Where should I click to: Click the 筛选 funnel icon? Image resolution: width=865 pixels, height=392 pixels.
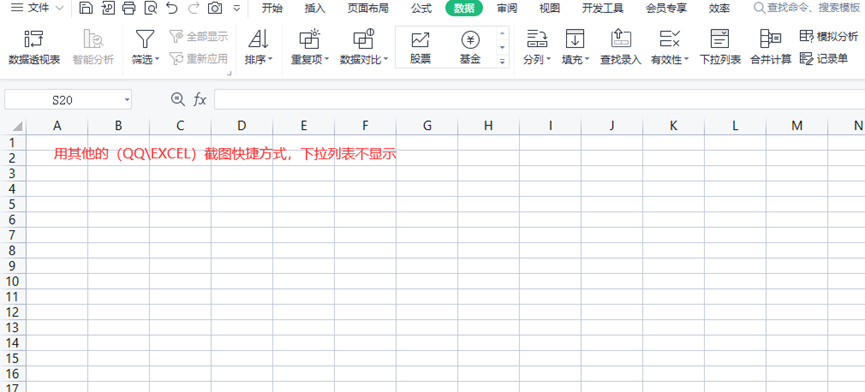pos(145,39)
